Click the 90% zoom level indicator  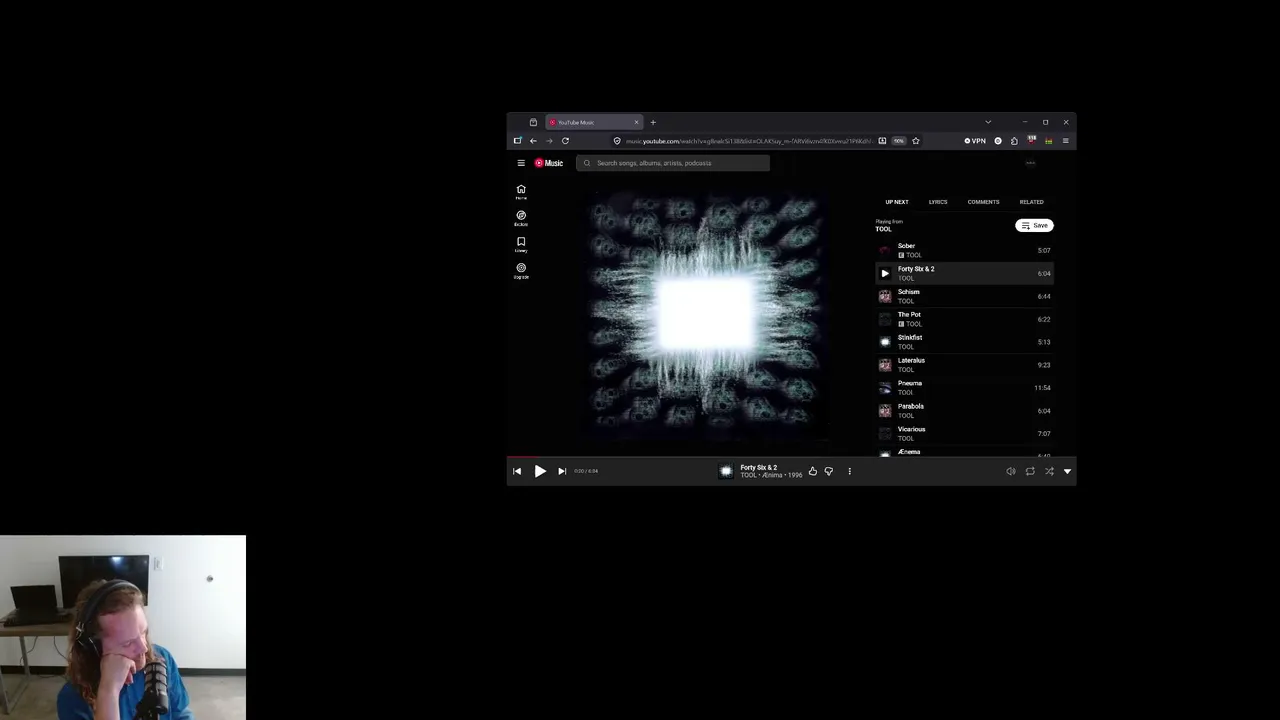[x=899, y=141]
